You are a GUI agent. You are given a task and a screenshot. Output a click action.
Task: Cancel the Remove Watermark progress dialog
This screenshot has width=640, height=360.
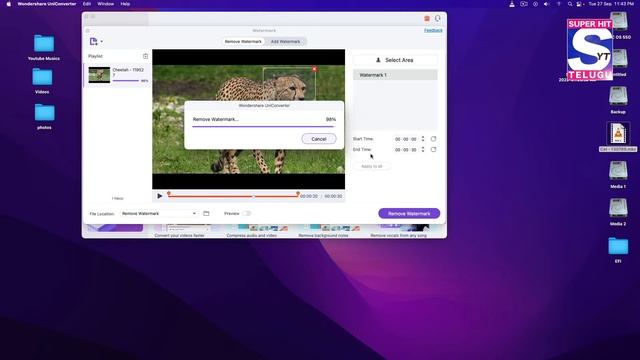(x=319, y=139)
